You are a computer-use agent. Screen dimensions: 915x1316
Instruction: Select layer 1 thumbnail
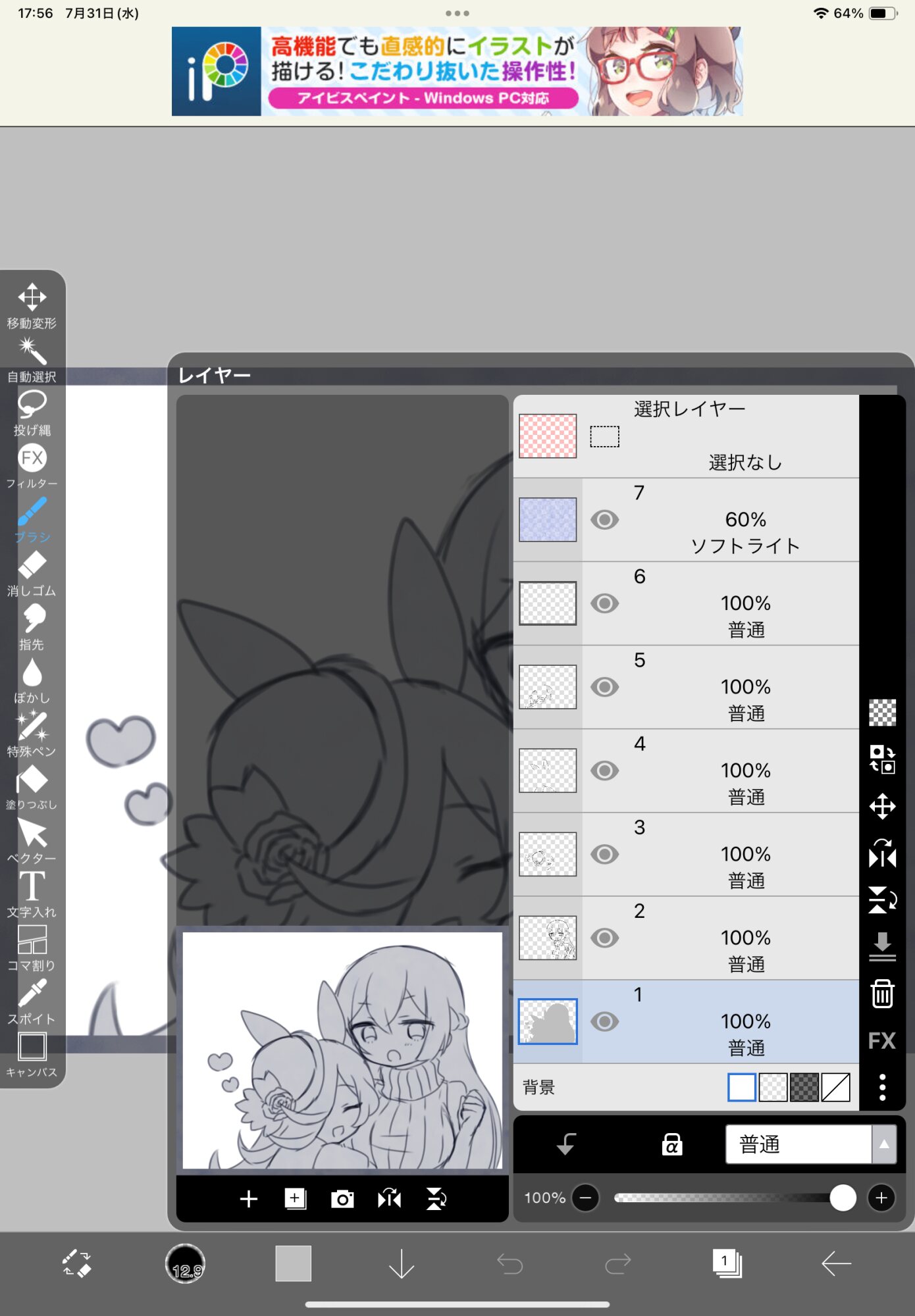[x=548, y=1021]
